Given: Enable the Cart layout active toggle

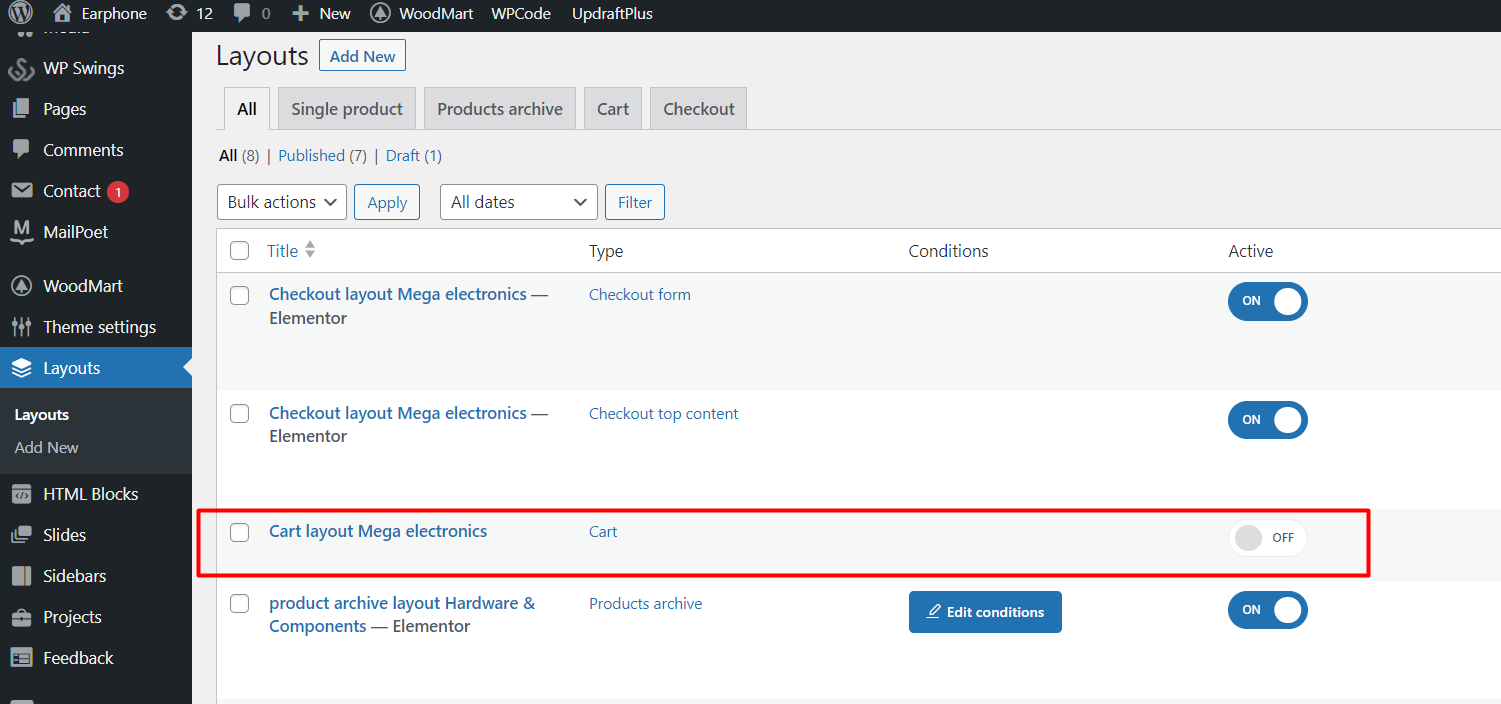Looking at the screenshot, I should [1268, 538].
